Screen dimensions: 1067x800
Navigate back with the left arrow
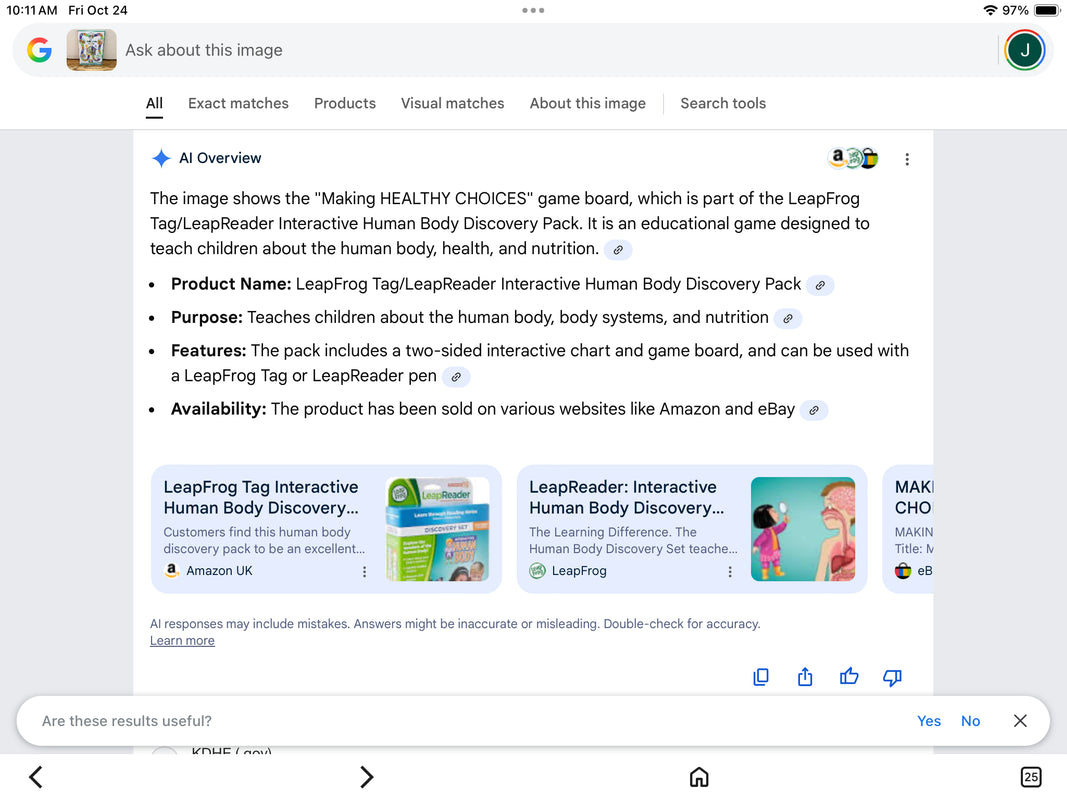36,777
